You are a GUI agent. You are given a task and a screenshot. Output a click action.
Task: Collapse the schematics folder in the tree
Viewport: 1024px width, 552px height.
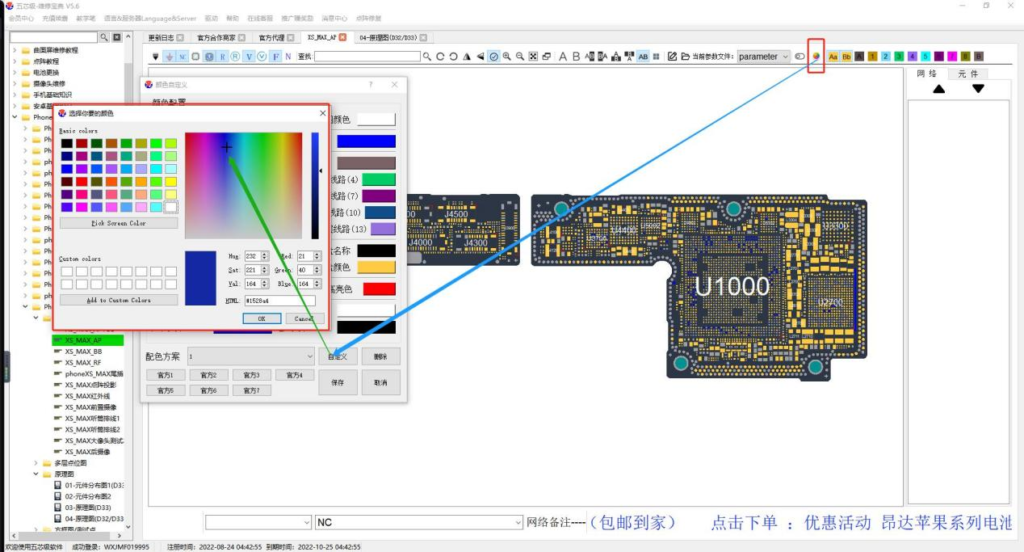[x=36, y=474]
